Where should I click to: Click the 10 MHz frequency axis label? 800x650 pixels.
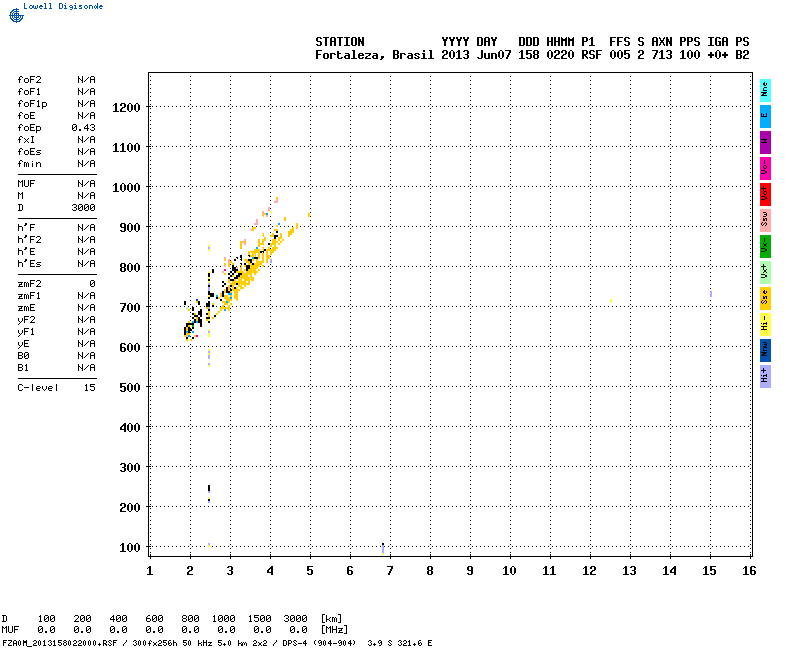click(x=509, y=571)
